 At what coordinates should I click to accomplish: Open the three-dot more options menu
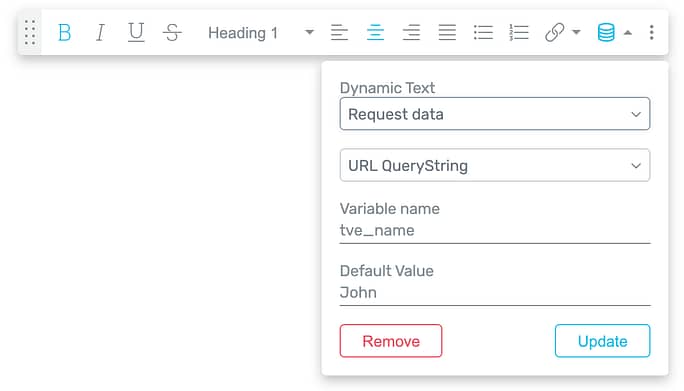click(651, 32)
